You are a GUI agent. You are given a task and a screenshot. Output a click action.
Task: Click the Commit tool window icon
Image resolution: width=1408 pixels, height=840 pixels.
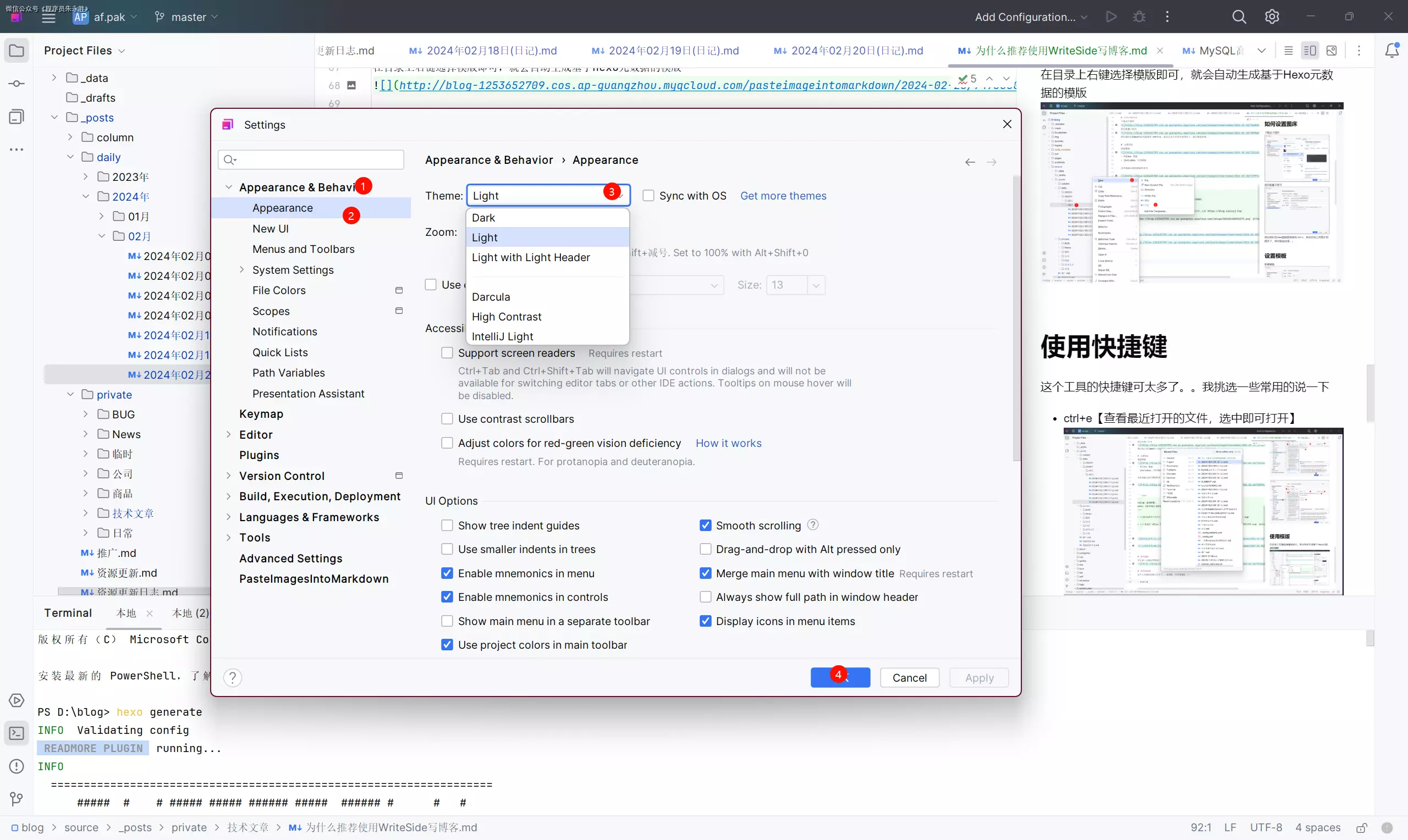16,84
